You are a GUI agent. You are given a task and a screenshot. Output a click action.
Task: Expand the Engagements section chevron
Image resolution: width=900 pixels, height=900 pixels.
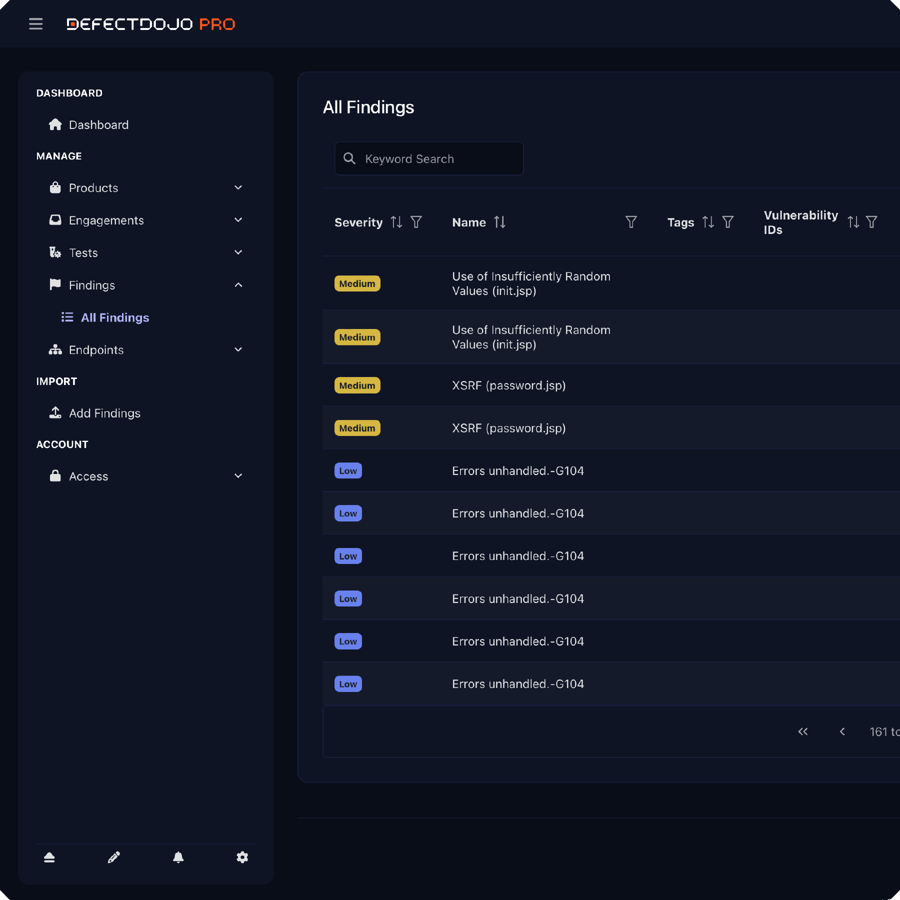point(238,220)
